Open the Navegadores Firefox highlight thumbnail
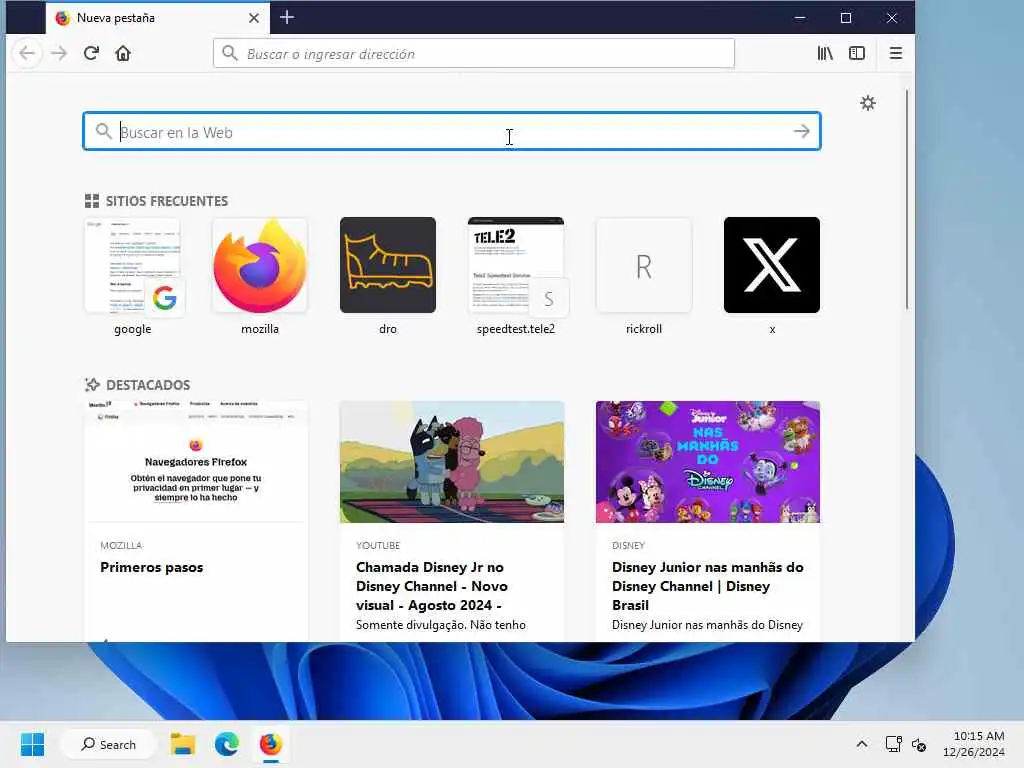Image resolution: width=1024 pixels, height=768 pixels. [196, 462]
